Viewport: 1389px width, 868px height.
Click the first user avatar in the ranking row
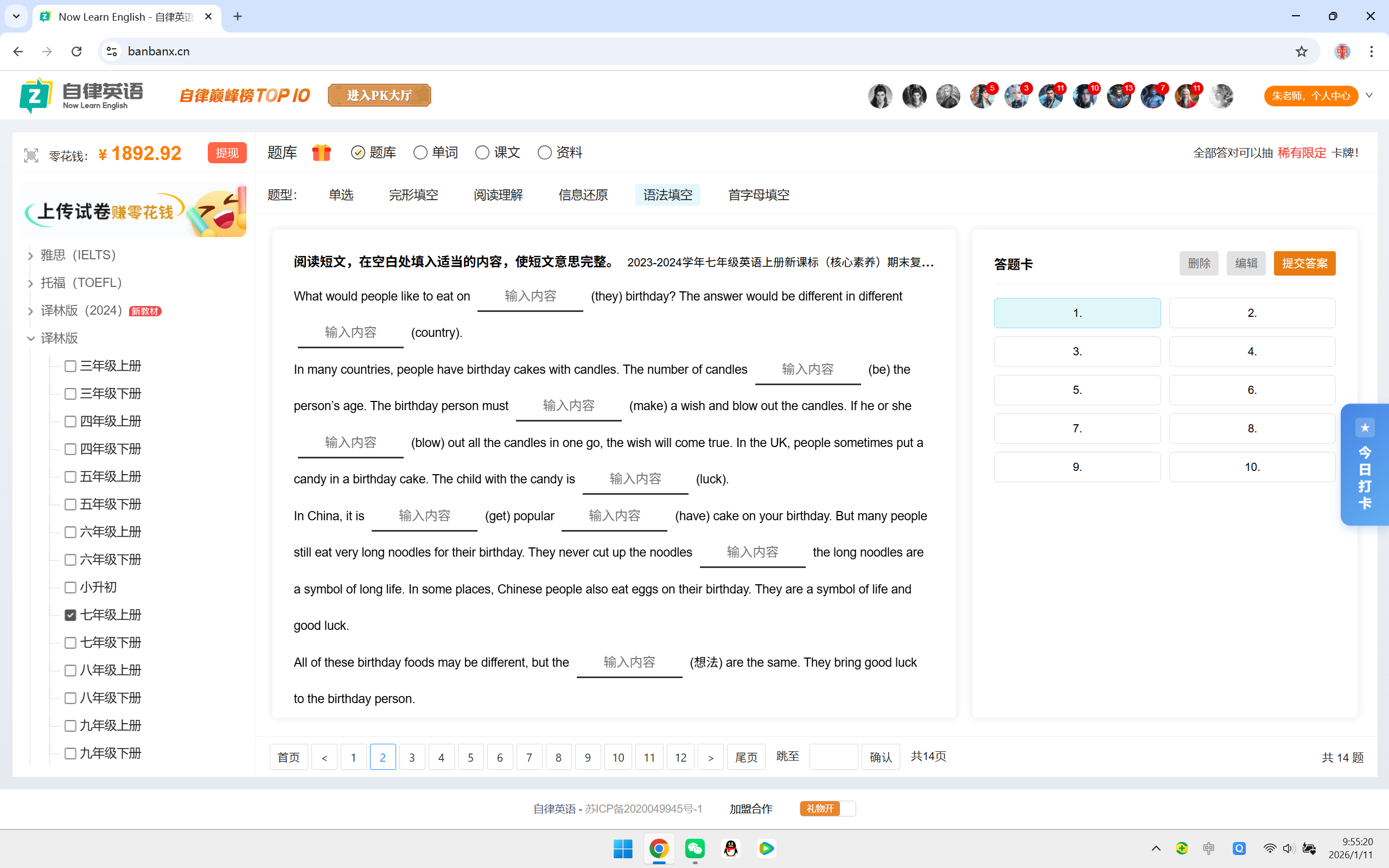coord(880,96)
